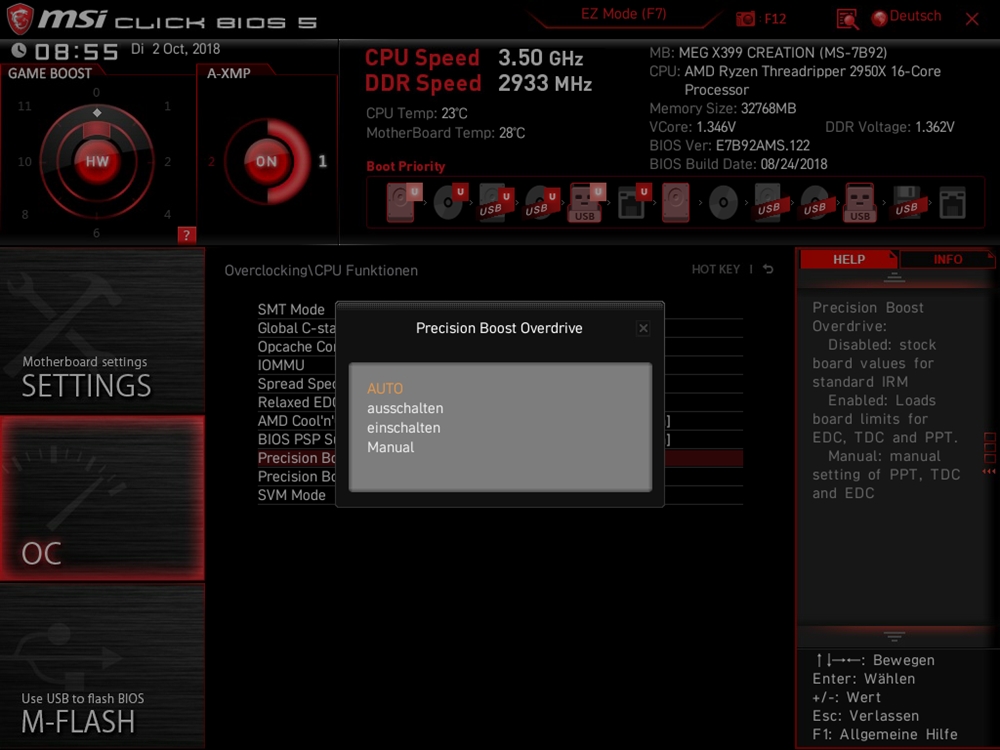Select the Manual option

tap(390, 448)
